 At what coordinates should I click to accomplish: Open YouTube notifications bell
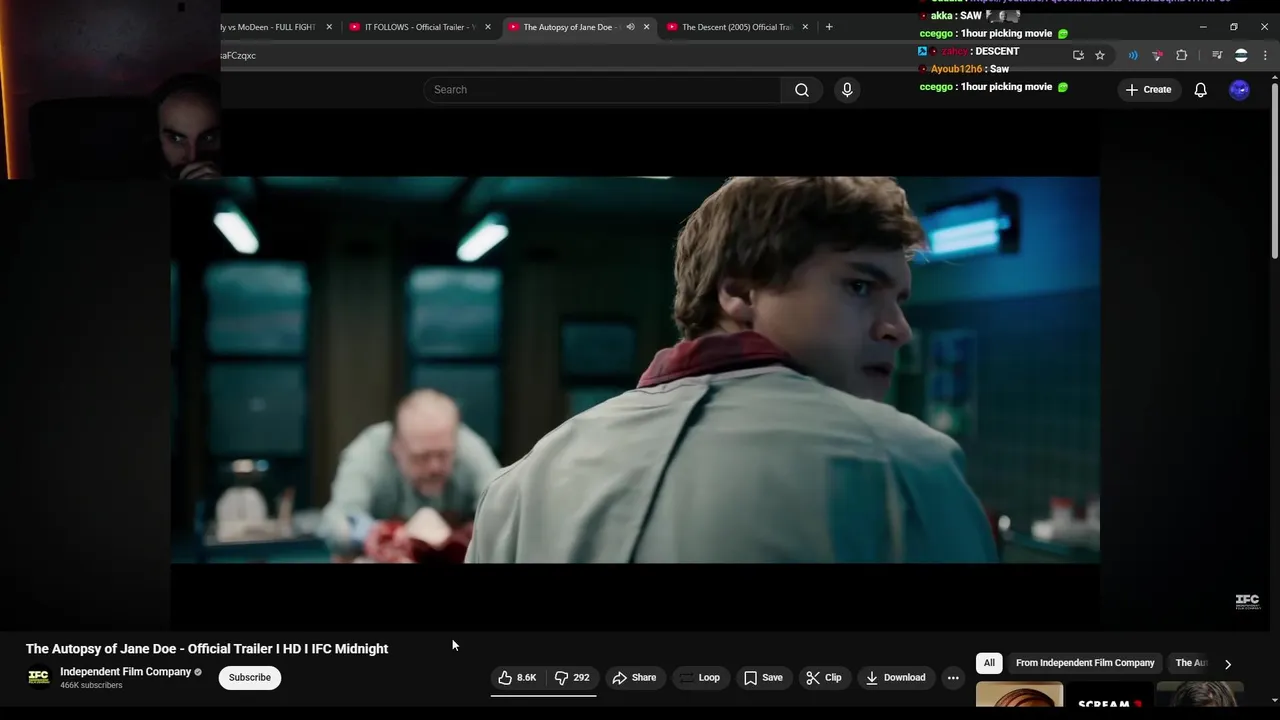[x=1200, y=90]
